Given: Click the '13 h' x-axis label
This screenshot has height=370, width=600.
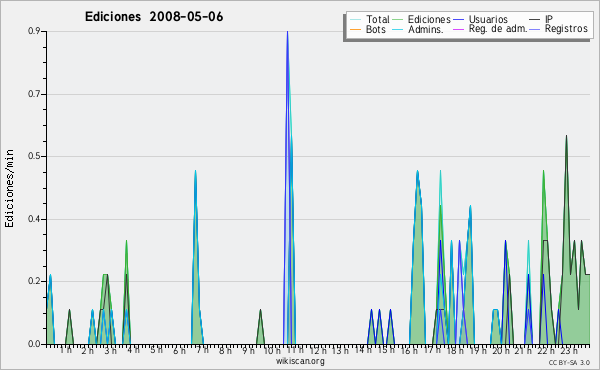Looking at the screenshot, I should tap(340, 350).
